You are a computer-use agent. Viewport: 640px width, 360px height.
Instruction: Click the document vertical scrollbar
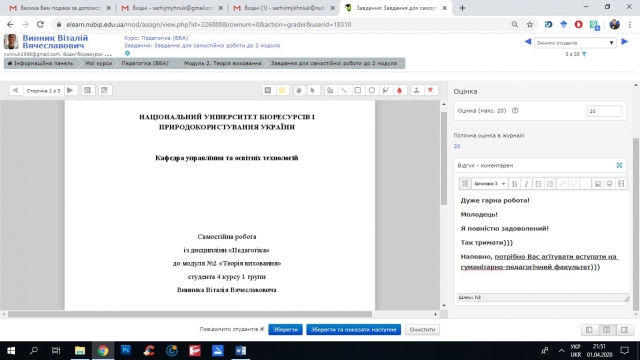point(444,157)
